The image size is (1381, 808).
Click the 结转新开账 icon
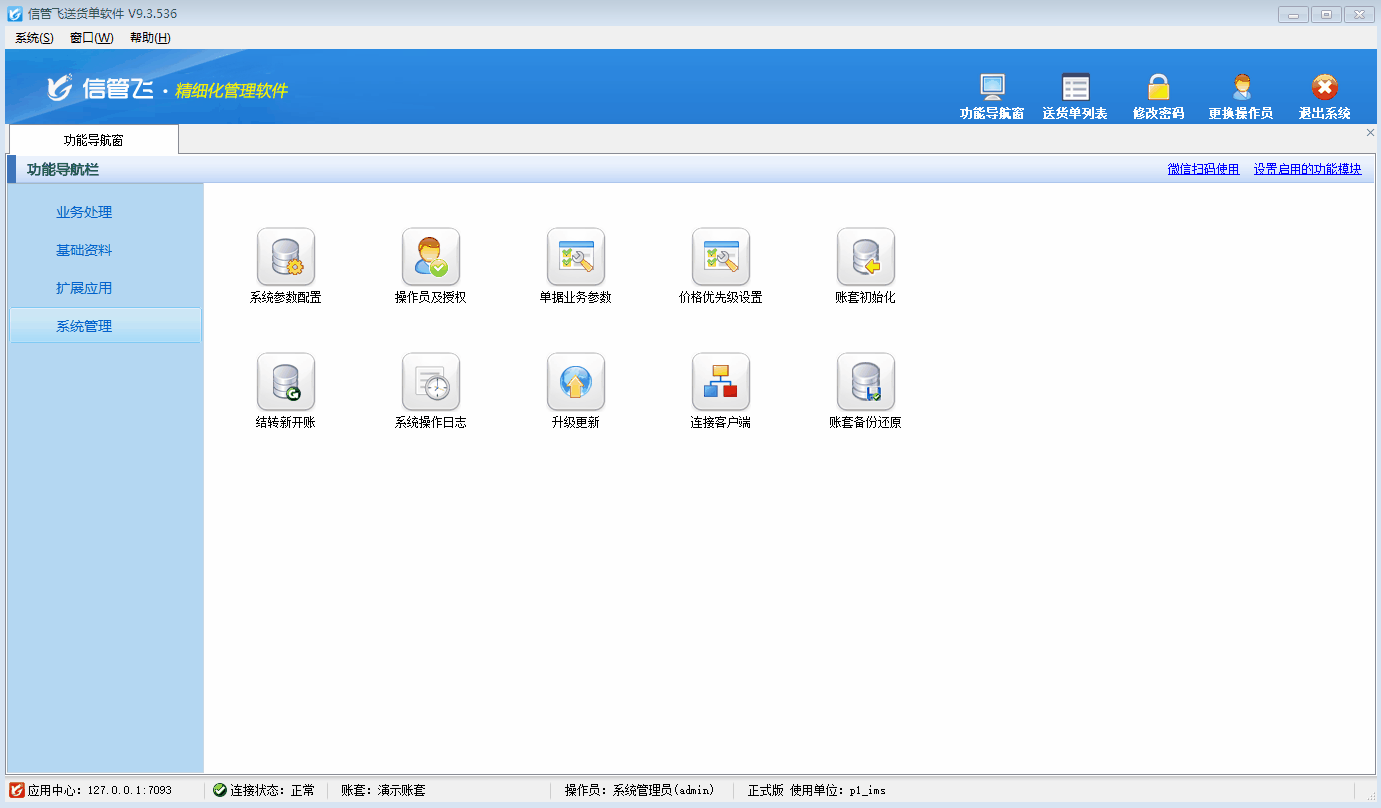click(x=286, y=382)
